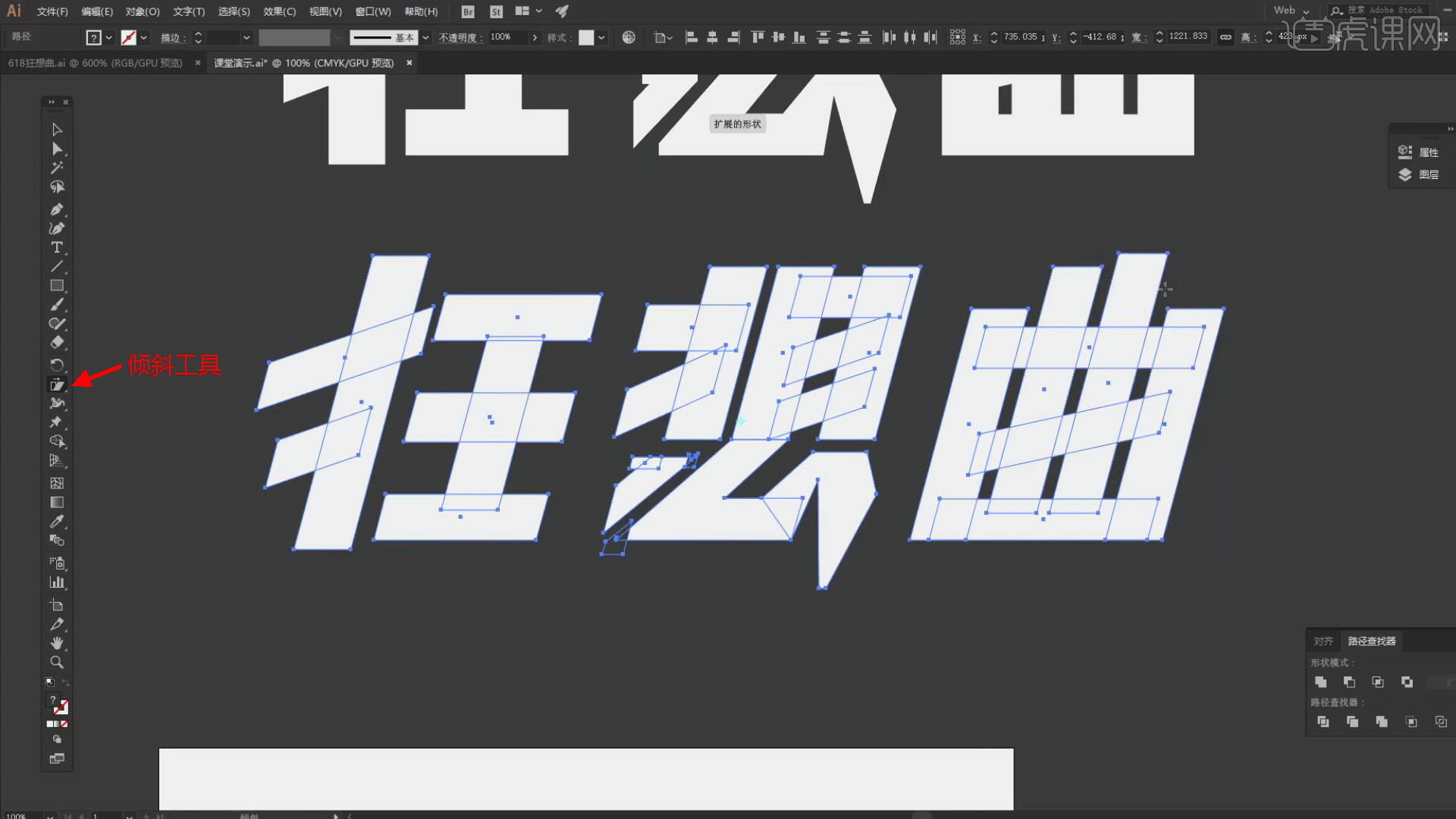Screen dimensions: 1456x819
Task: Select the Magic Wand tool
Action: tap(57, 168)
